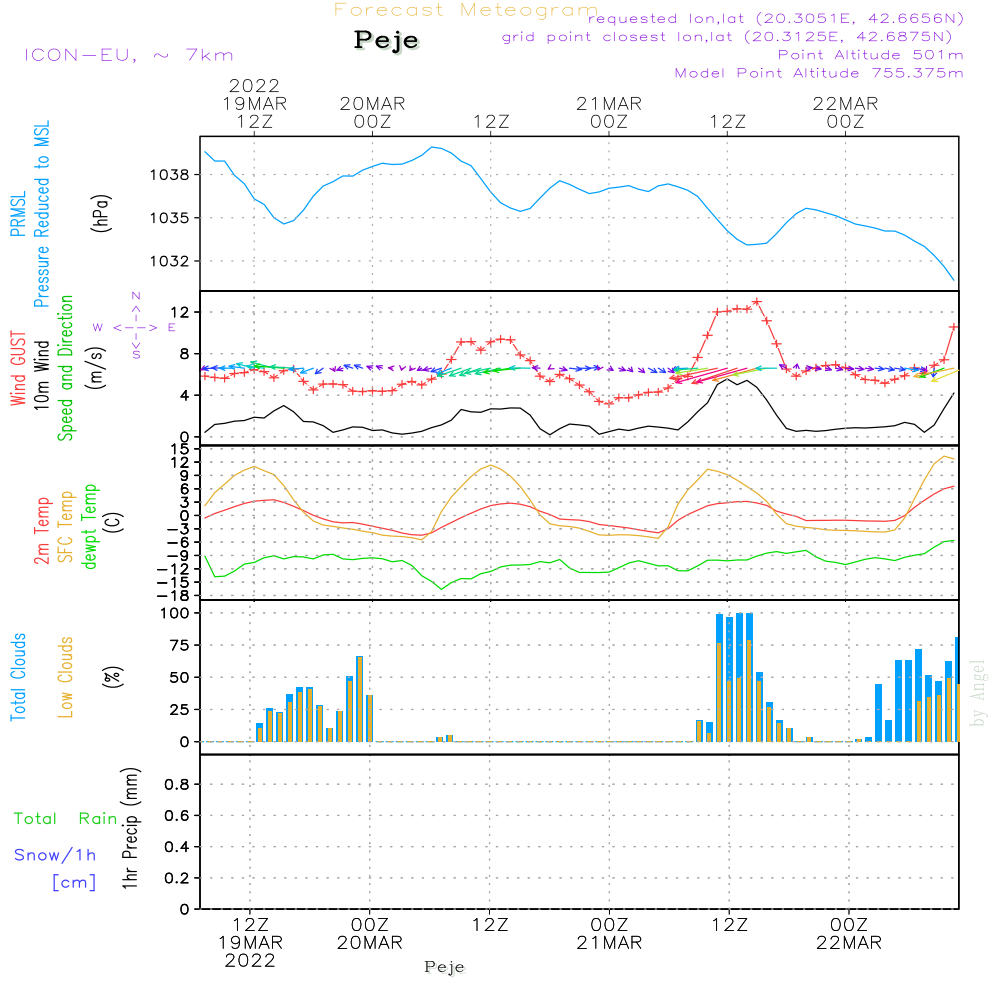Screen dimensions: 1000x1000
Task: Click the '1hr Precip (mm)' axis label
Action: click(130, 828)
